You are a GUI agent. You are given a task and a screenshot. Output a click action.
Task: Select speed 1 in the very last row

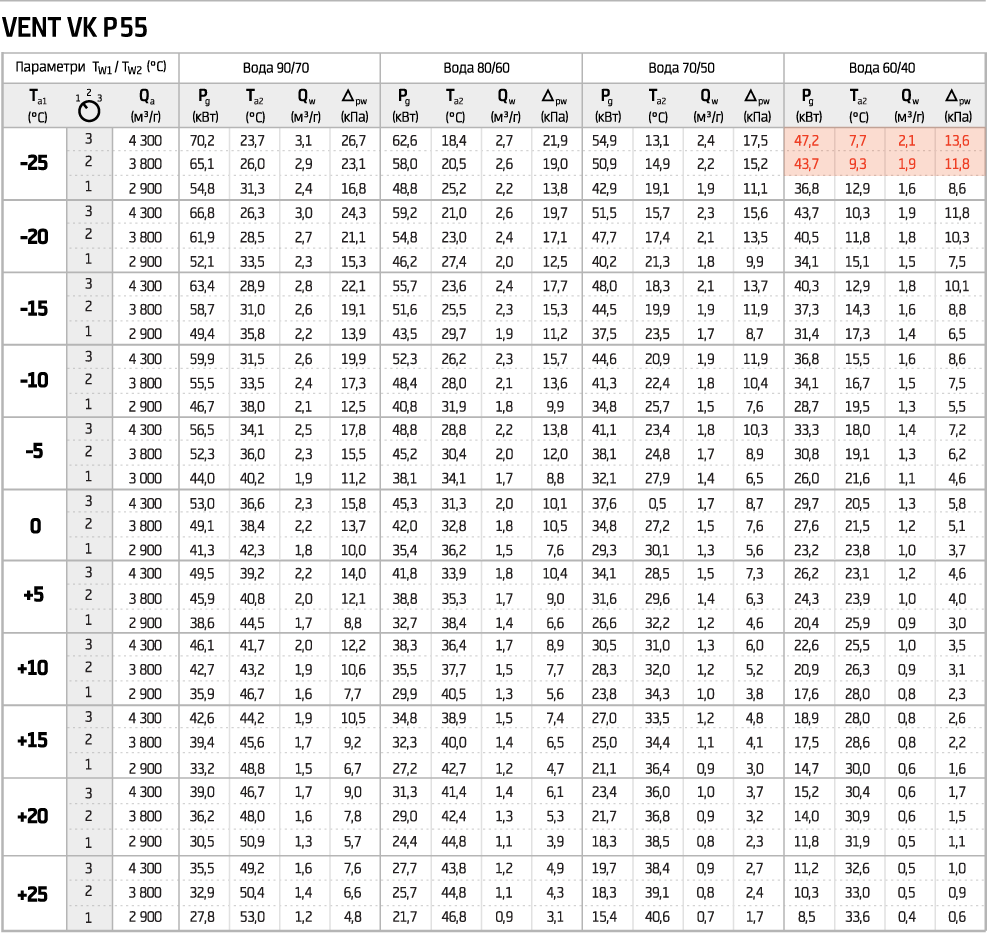pos(88,917)
